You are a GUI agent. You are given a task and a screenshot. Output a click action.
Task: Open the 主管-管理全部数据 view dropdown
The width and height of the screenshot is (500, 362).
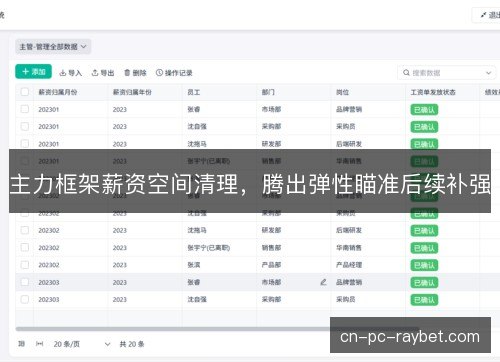(53, 47)
